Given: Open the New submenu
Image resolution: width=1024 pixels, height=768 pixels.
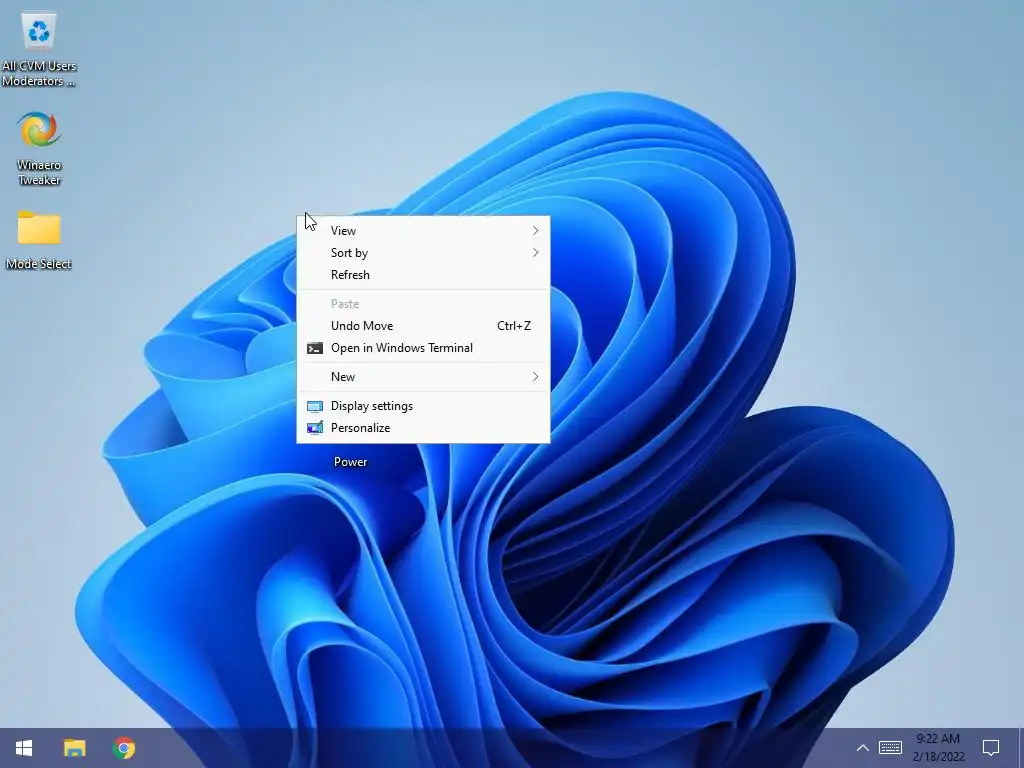Looking at the screenshot, I should click(x=423, y=377).
